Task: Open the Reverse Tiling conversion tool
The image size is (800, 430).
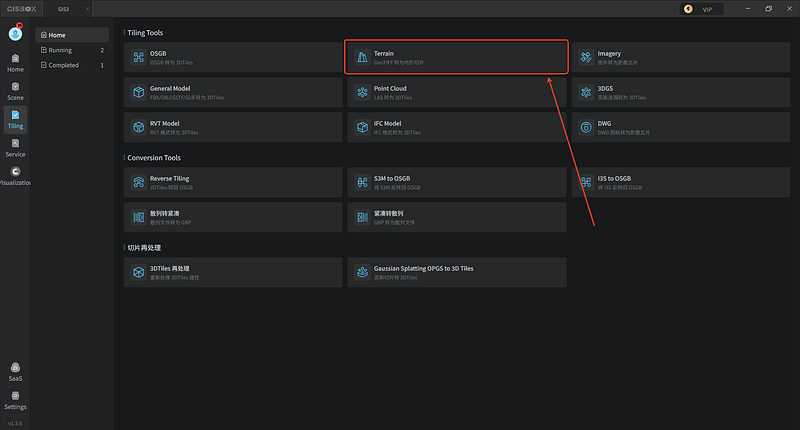Action: (233, 182)
